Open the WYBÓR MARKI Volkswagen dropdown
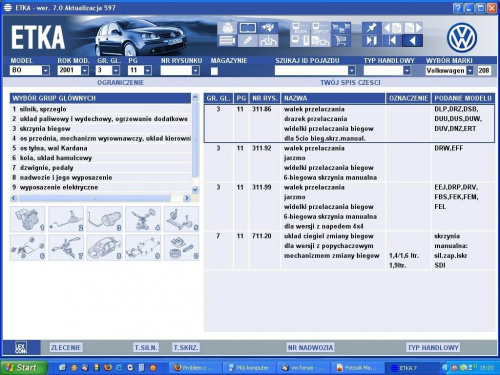The width and height of the screenshot is (500, 375). 470,70
